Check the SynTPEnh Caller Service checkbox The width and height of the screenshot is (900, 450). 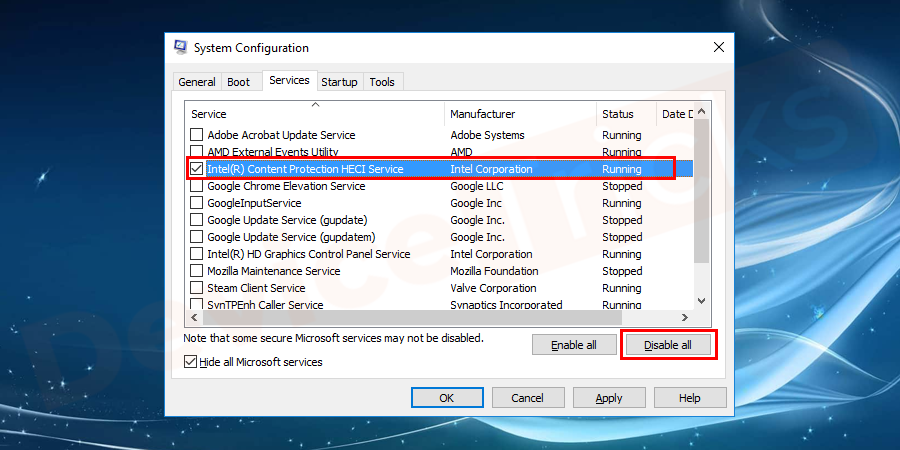coord(197,304)
